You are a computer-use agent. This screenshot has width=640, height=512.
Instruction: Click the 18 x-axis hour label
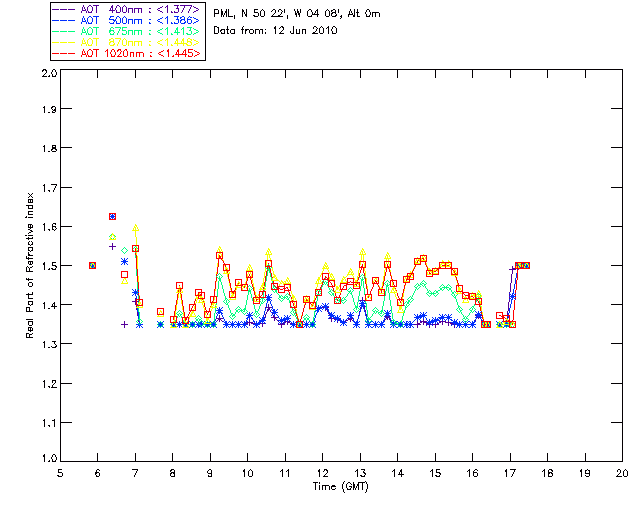(x=547, y=473)
